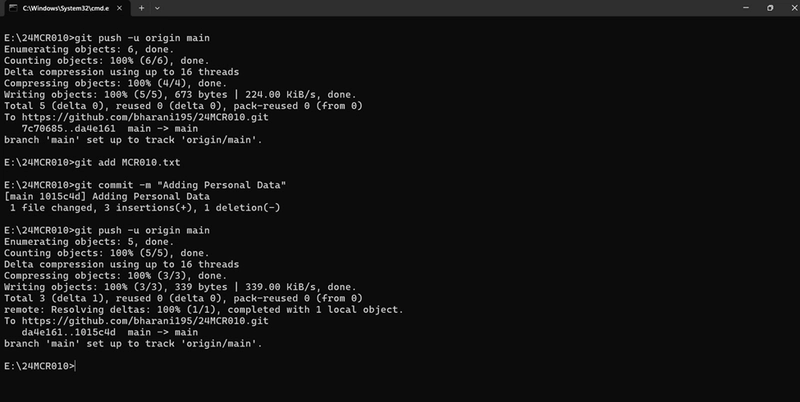Click the git commit 'Adding Personal Data' command
The height and width of the screenshot is (402, 800).
click(145, 185)
